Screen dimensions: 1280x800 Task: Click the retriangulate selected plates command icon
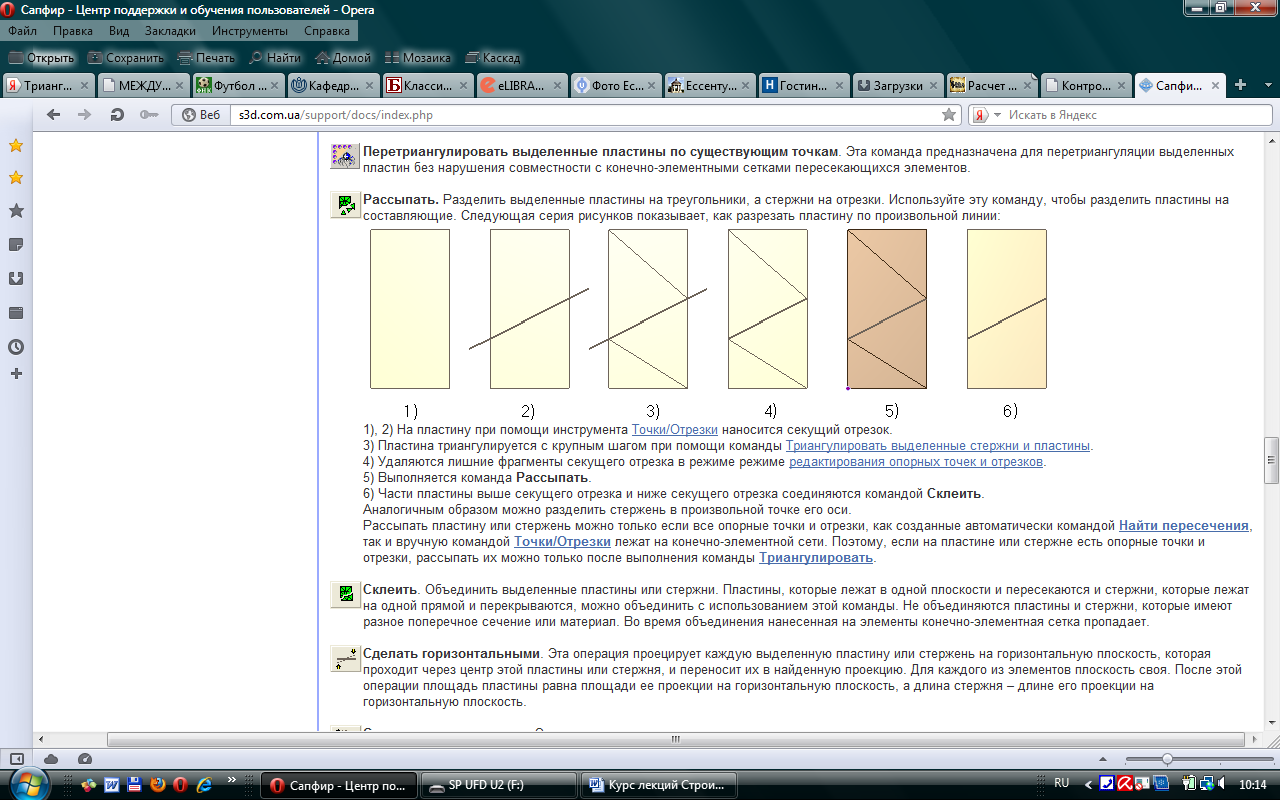pyautogui.click(x=345, y=155)
